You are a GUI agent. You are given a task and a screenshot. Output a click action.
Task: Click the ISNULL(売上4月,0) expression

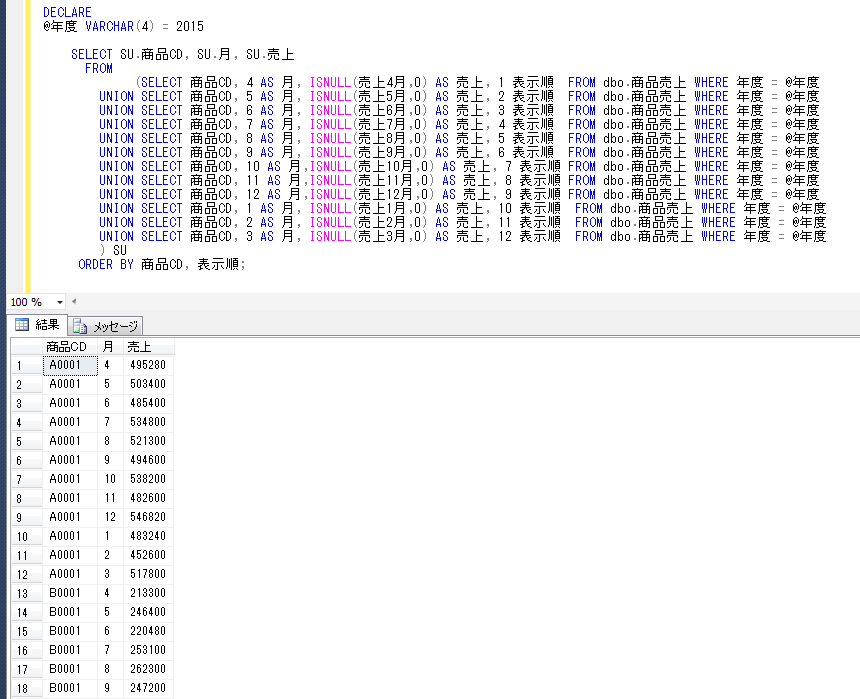[x=369, y=82]
